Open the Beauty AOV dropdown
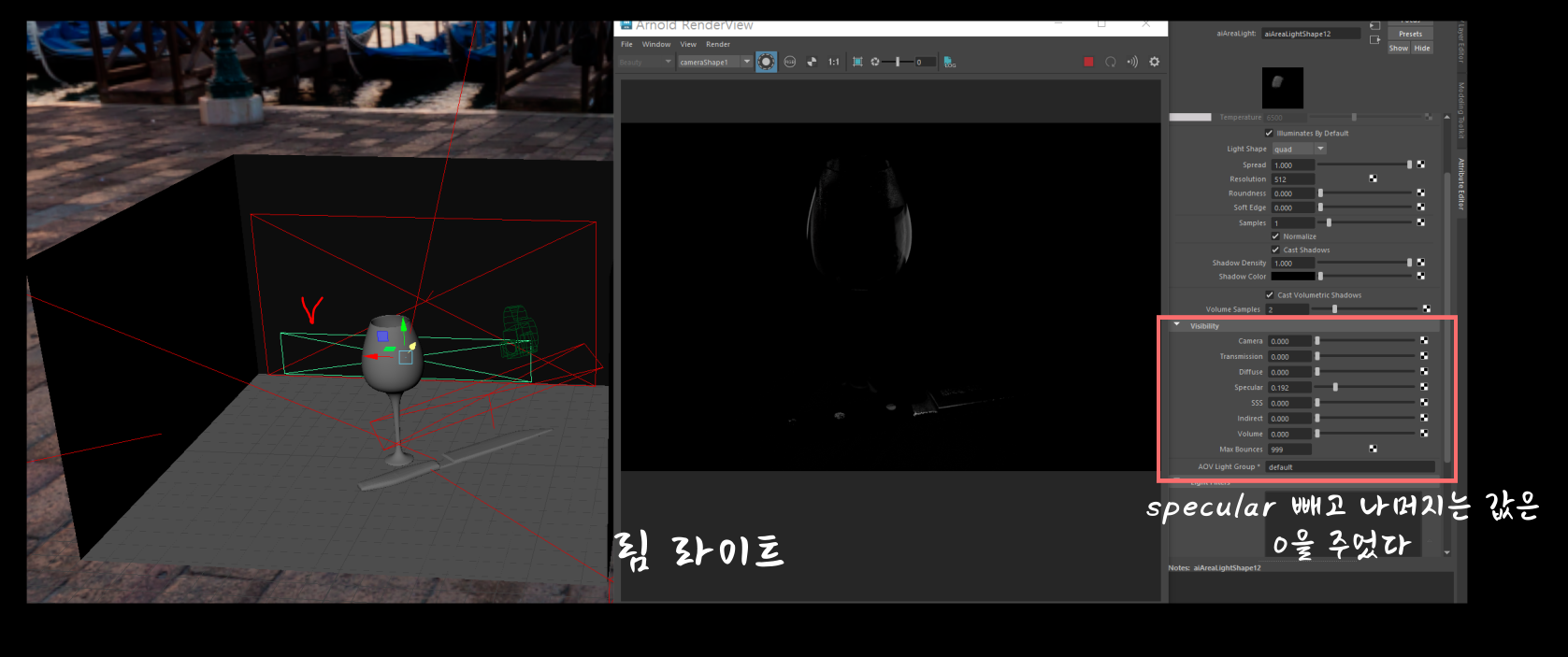 (645, 62)
